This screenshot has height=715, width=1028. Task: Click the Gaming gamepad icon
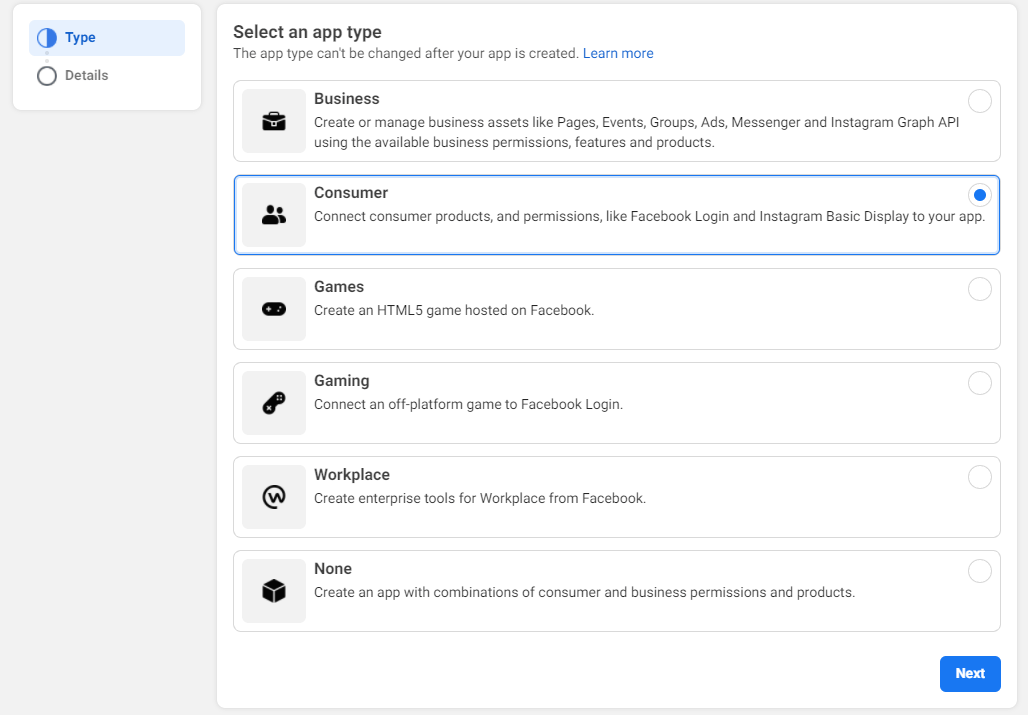273,402
